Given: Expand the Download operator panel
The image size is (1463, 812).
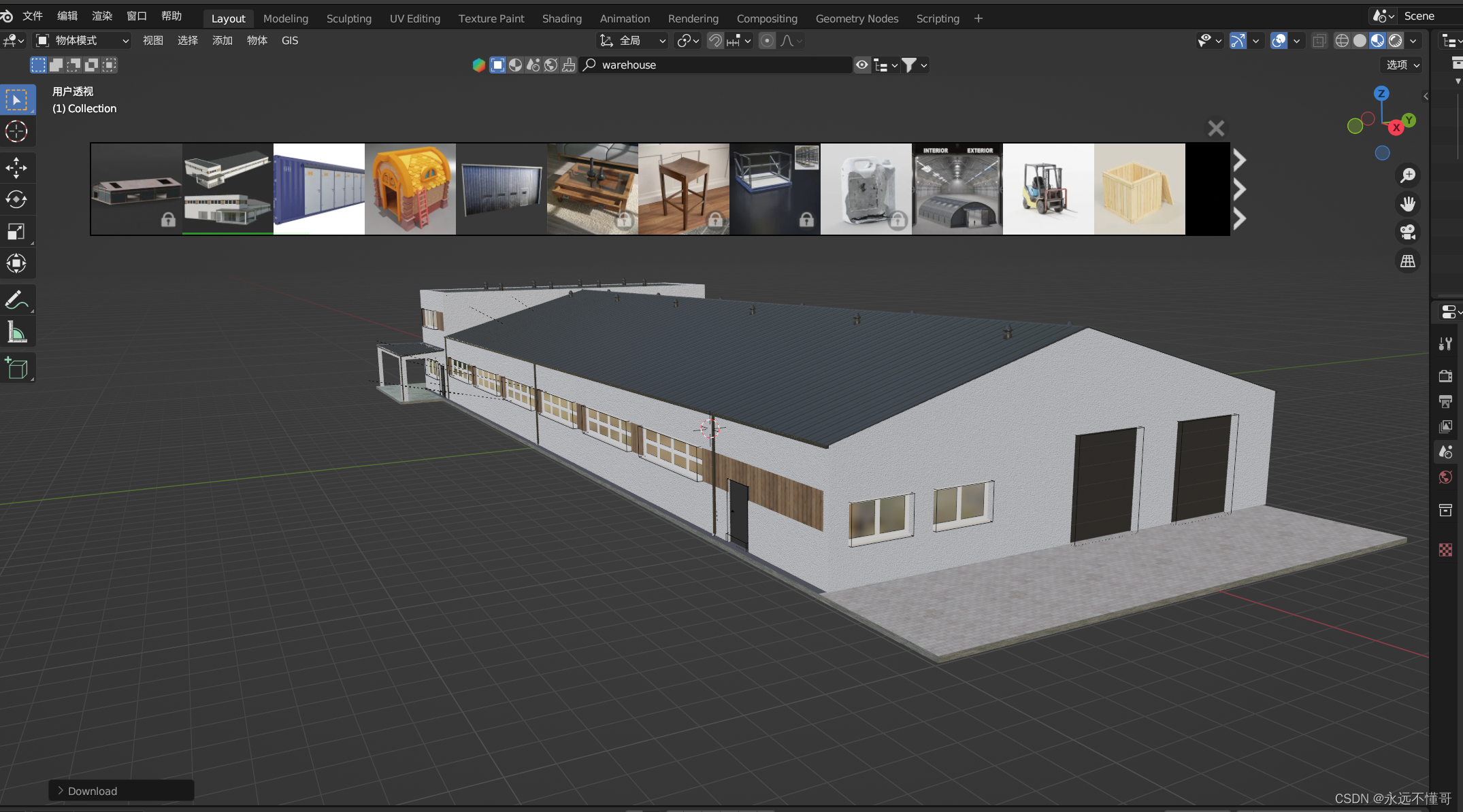Looking at the screenshot, I should (121, 790).
